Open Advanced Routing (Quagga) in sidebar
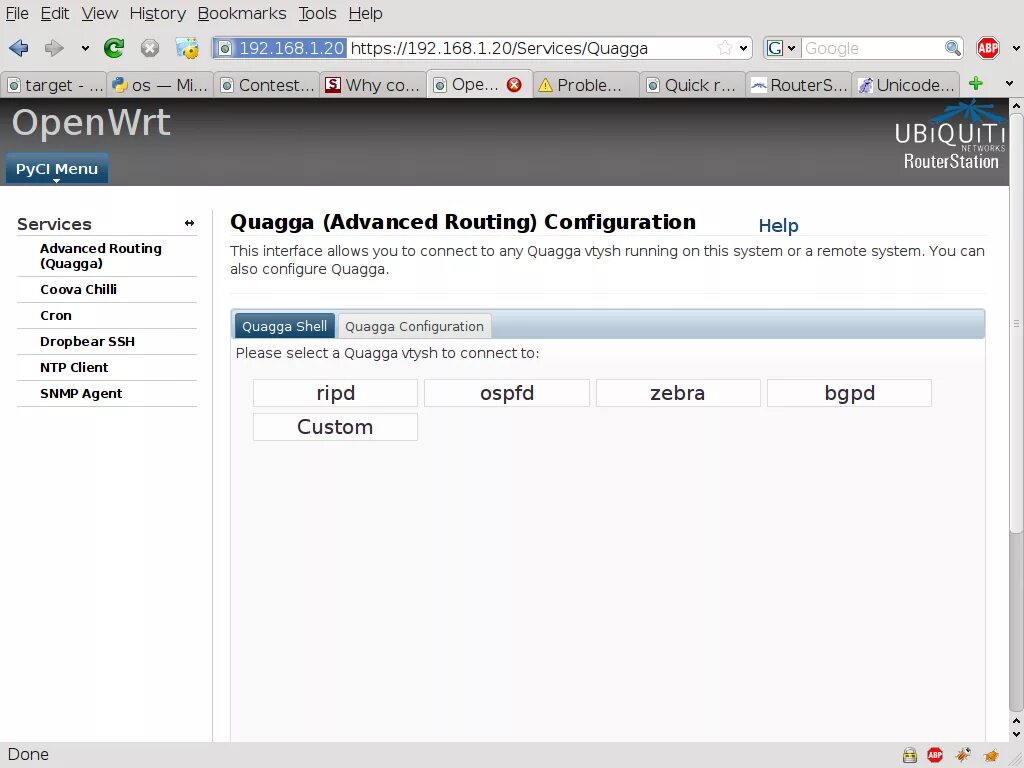 tap(101, 256)
